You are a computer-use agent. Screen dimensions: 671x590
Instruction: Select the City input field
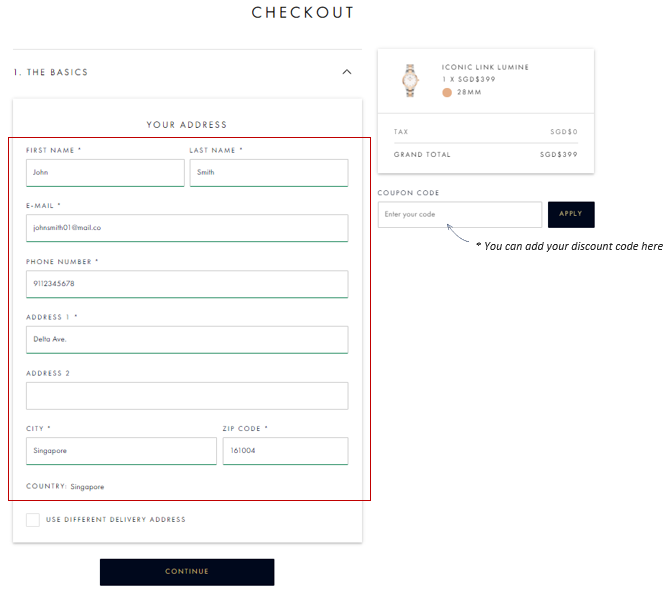click(121, 451)
